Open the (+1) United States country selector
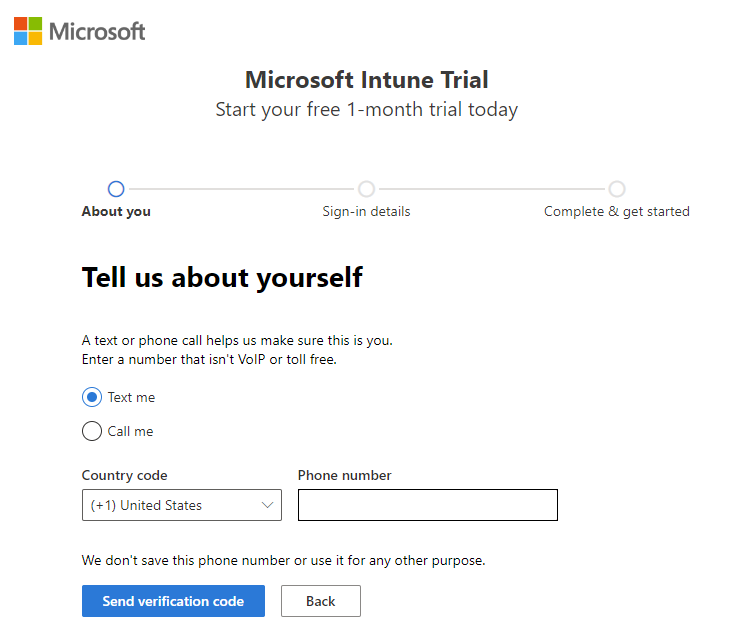Screen dimensions: 733x644 pos(182,505)
